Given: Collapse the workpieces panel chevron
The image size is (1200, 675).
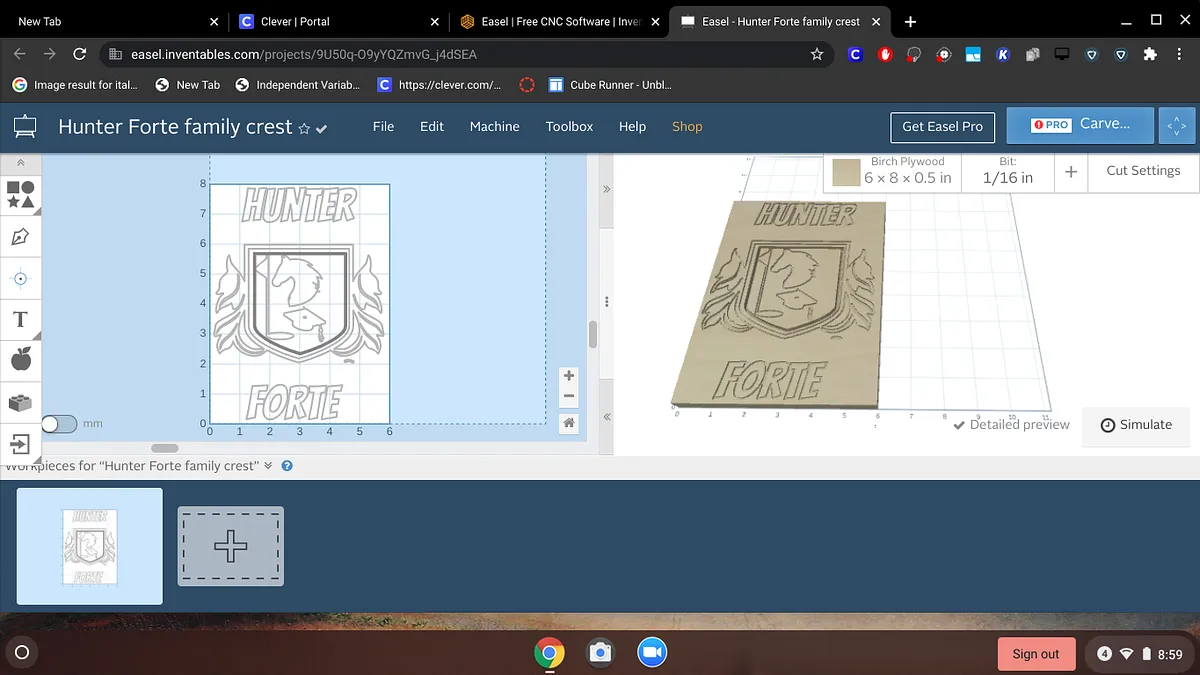Looking at the screenshot, I should tap(268, 466).
